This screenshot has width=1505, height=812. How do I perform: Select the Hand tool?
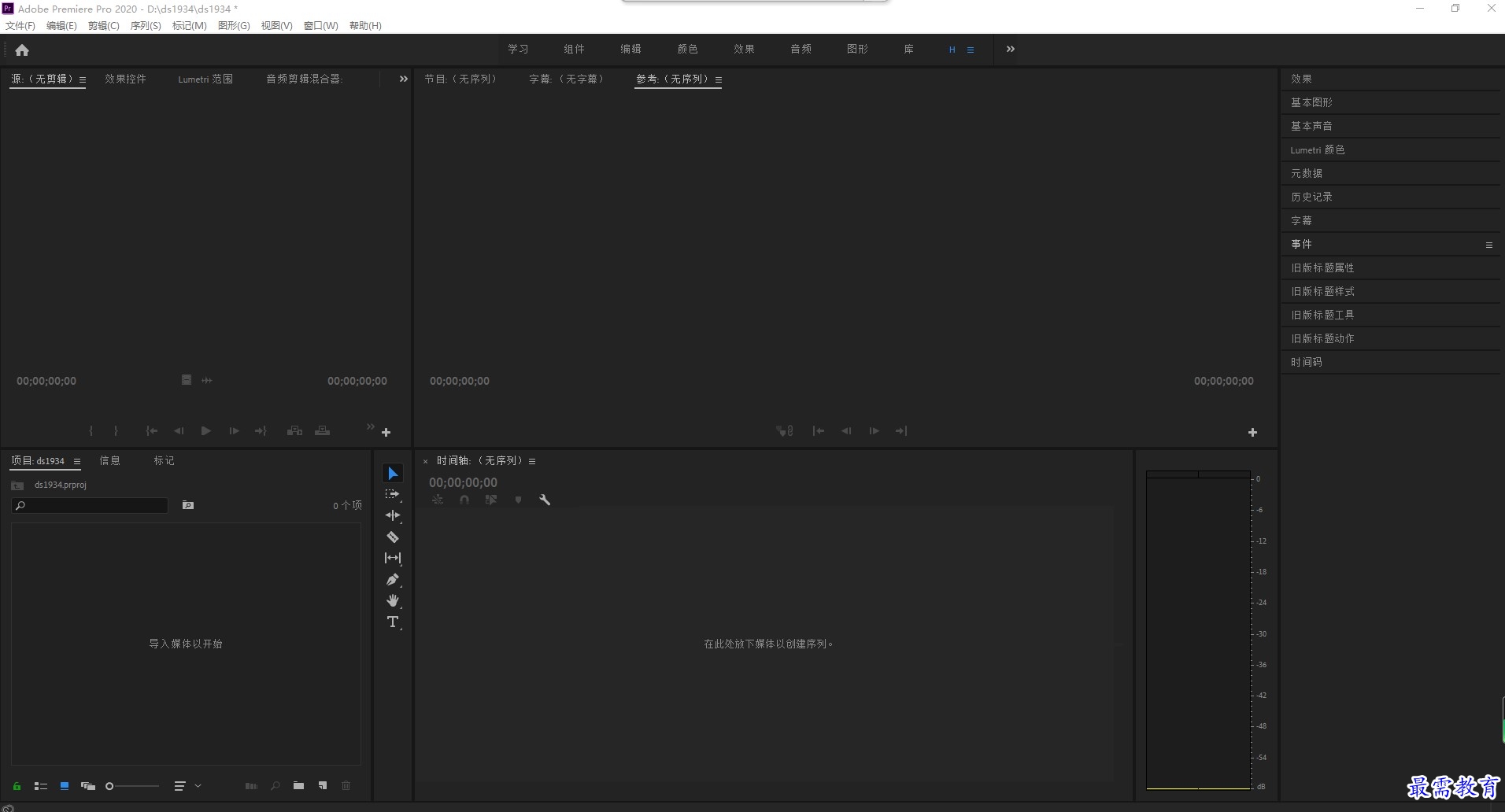click(393, 600)
